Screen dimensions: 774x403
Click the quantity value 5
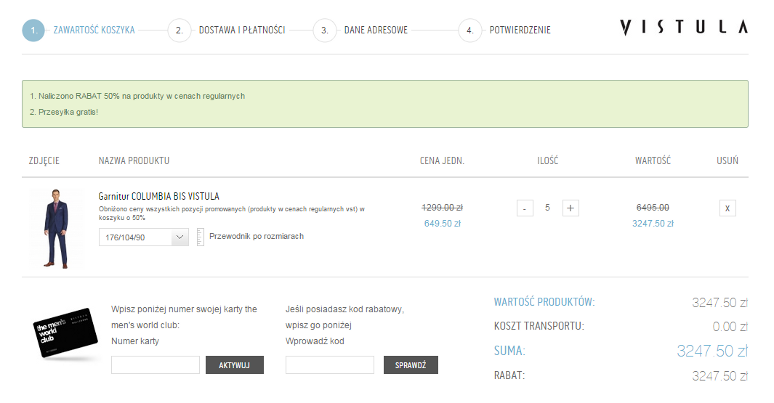point(547,208)
